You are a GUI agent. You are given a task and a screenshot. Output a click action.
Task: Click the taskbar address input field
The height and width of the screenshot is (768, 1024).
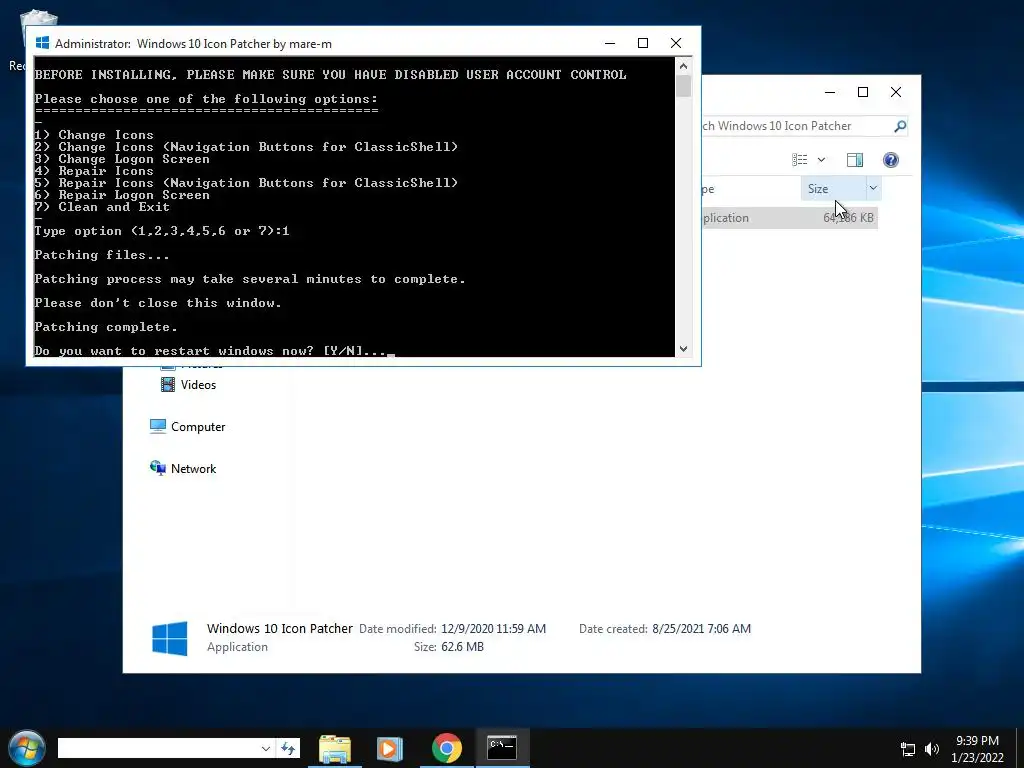click(x=157, y=748)
